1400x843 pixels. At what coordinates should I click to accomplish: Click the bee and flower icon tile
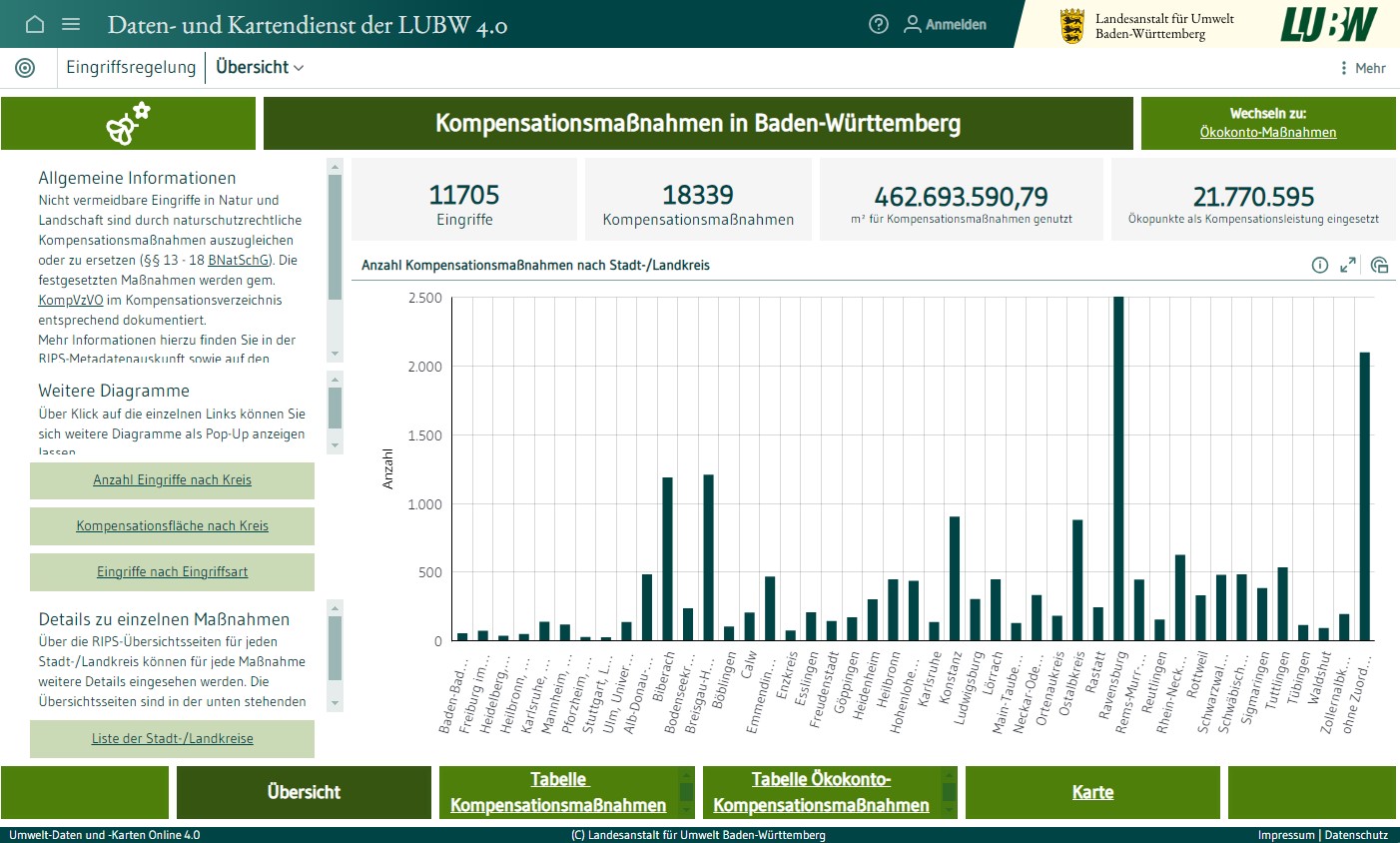coord(128,124)
